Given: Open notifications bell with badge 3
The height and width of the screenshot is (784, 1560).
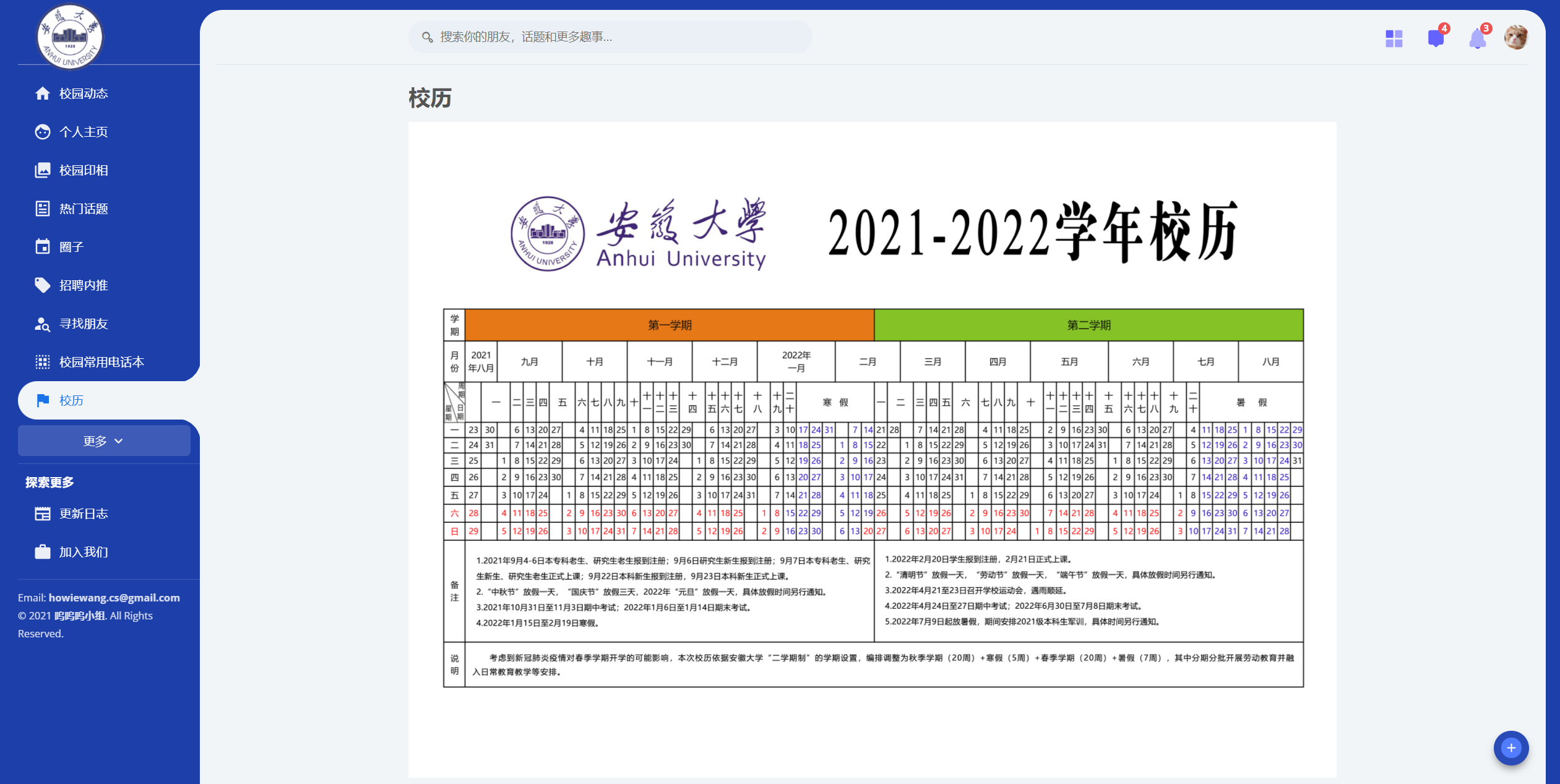Looking at the screenshot, I should tap(1477, 38).
